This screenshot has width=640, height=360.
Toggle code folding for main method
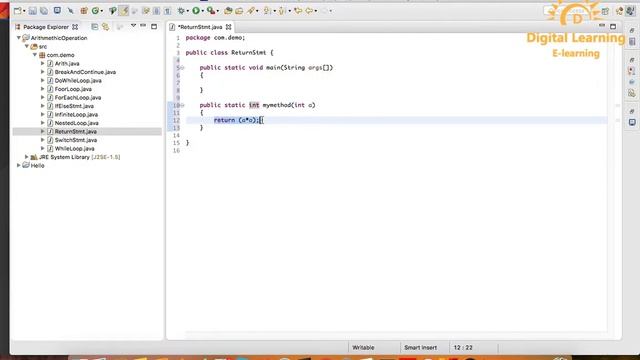click(x=182, y=68)
